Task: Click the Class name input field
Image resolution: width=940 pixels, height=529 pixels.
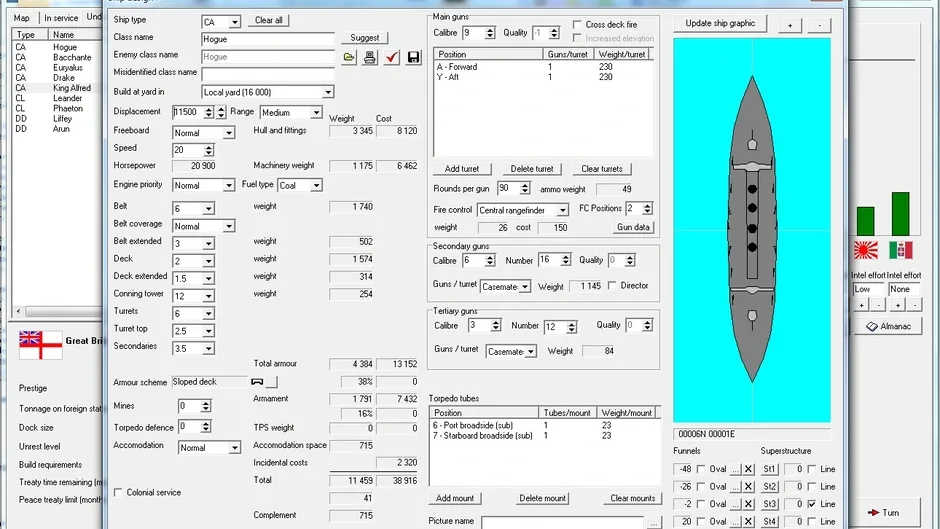Action: point(268,39)
